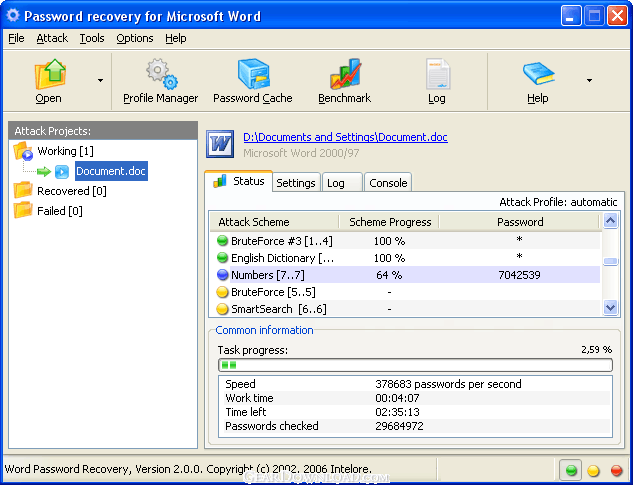
Task: Select the Working [1] tree node
Action: pyautogui.click(x=65, y=151)
